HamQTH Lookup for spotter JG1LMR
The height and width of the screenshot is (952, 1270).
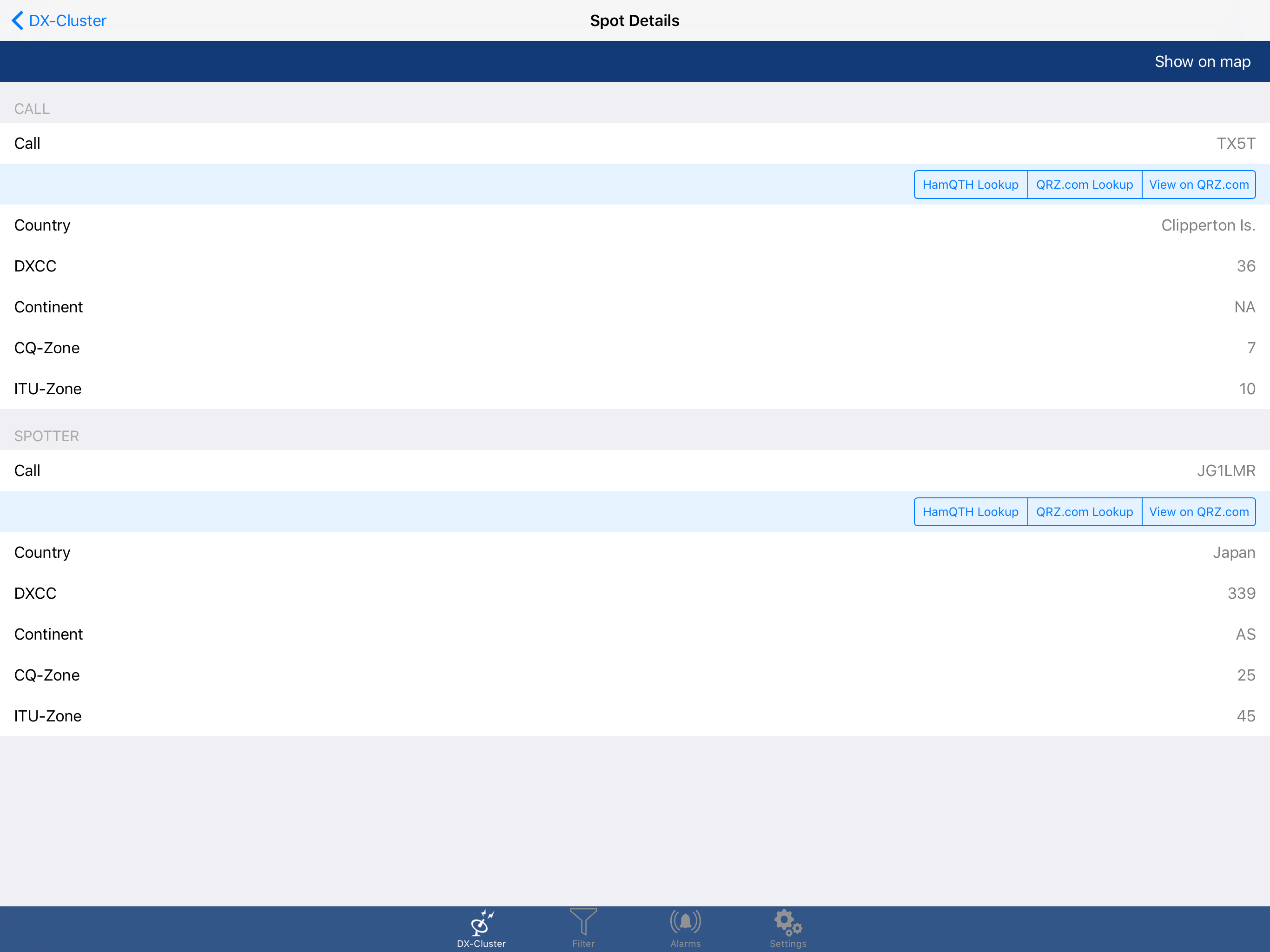click(970, 512)
